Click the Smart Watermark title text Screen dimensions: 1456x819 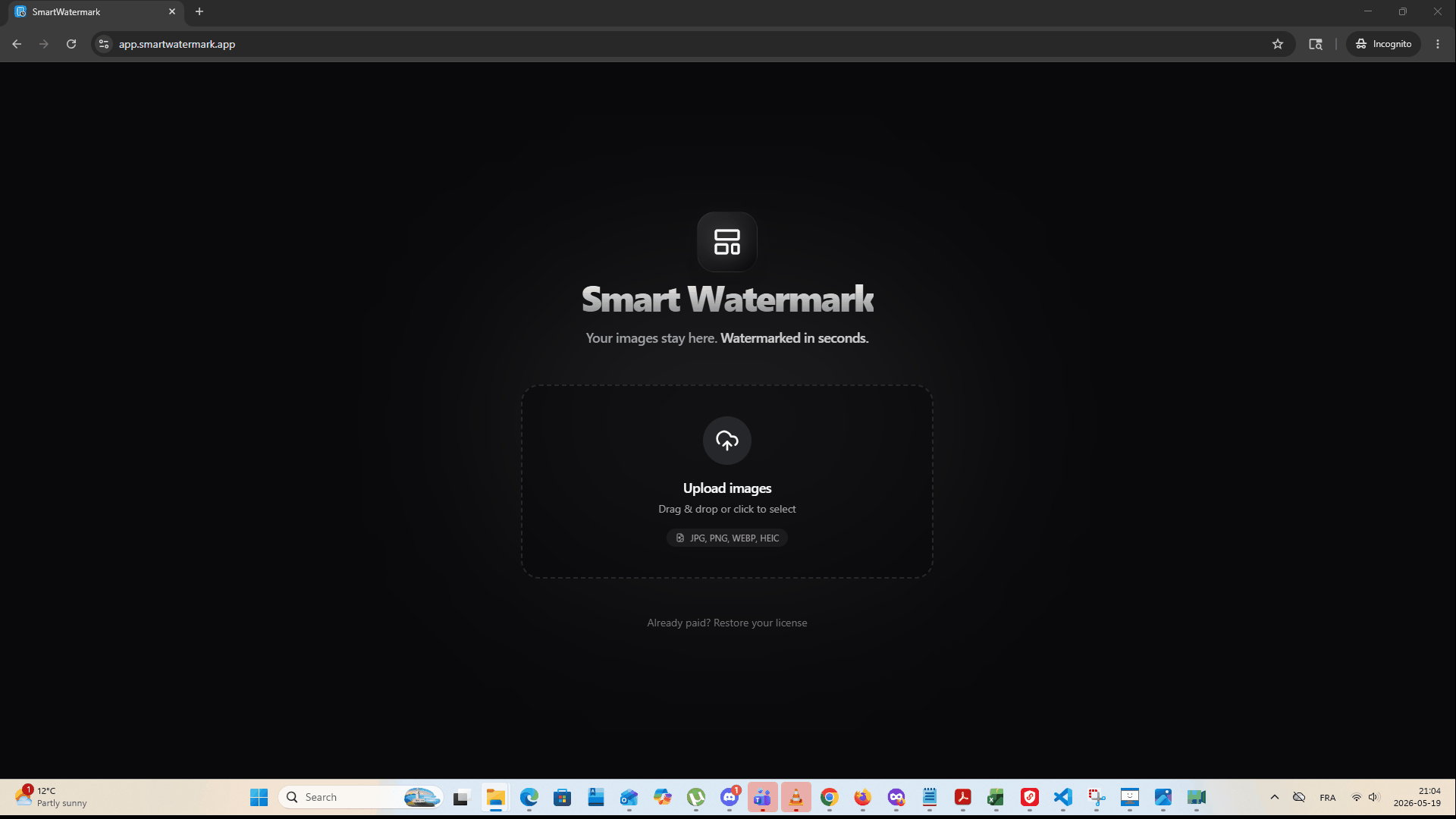click(x=726, y=300)
